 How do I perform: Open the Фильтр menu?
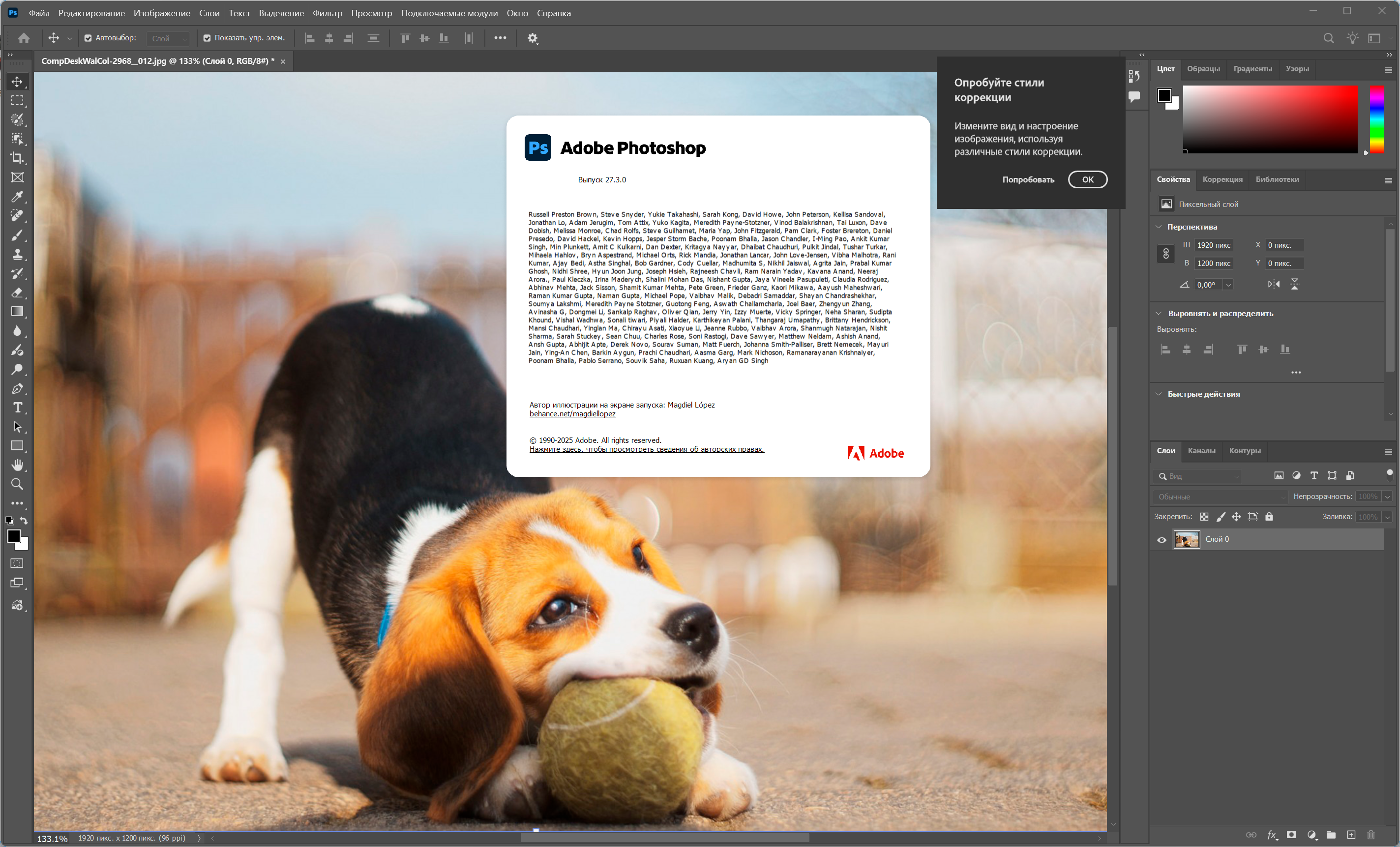[x=328, y=13]
